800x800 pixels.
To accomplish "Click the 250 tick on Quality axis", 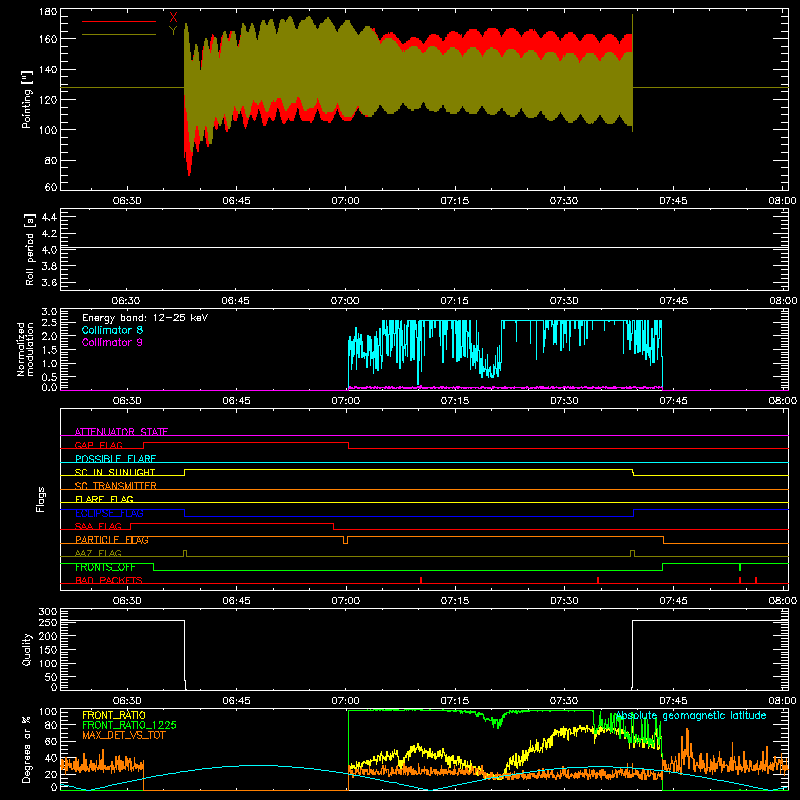I will (48, 622).
